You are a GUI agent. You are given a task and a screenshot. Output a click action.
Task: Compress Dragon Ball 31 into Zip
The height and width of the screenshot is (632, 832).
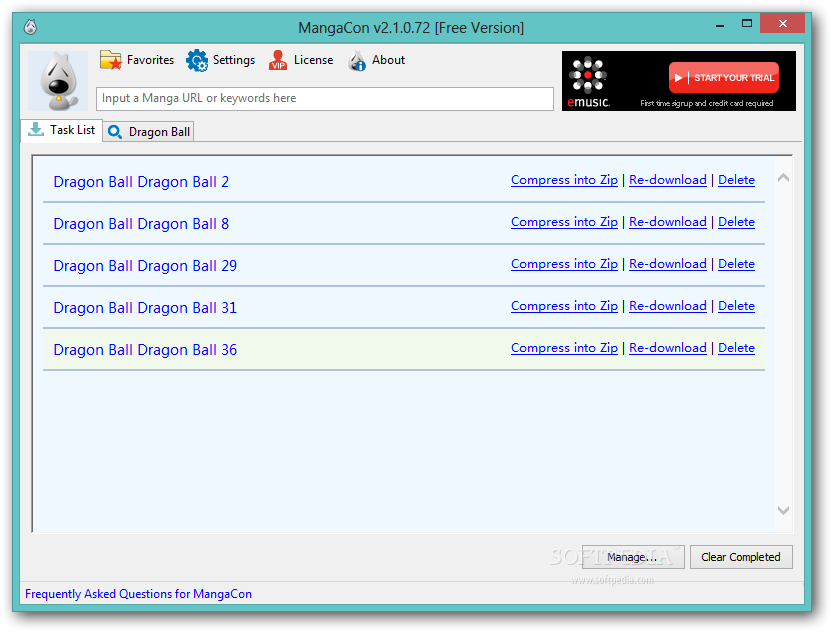coord(564,306)
